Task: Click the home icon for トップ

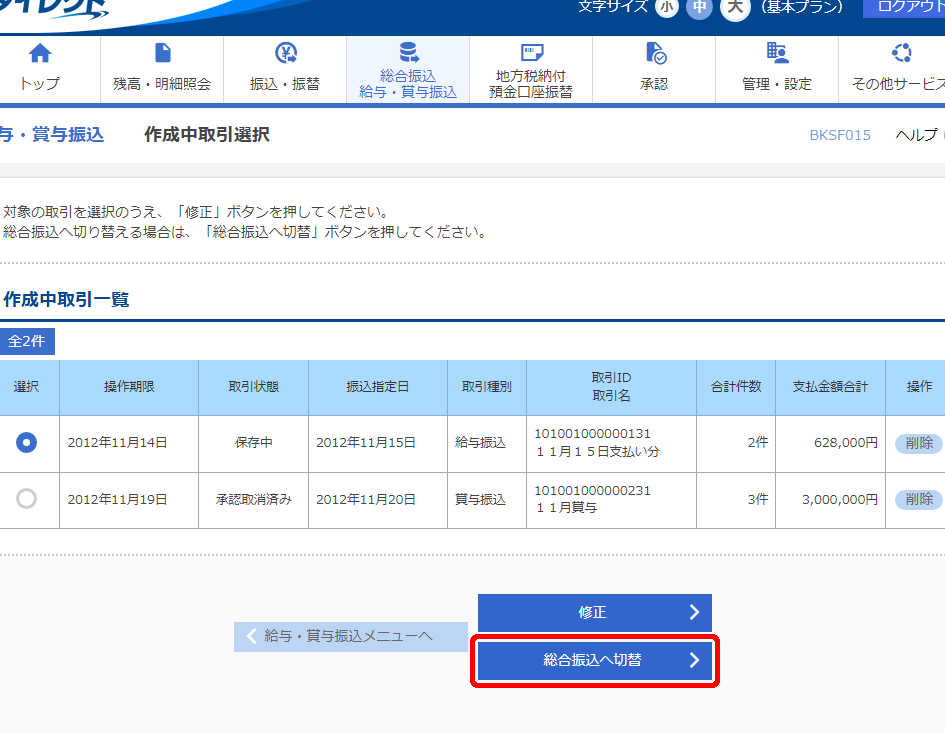Action: (x=39, y=54)
